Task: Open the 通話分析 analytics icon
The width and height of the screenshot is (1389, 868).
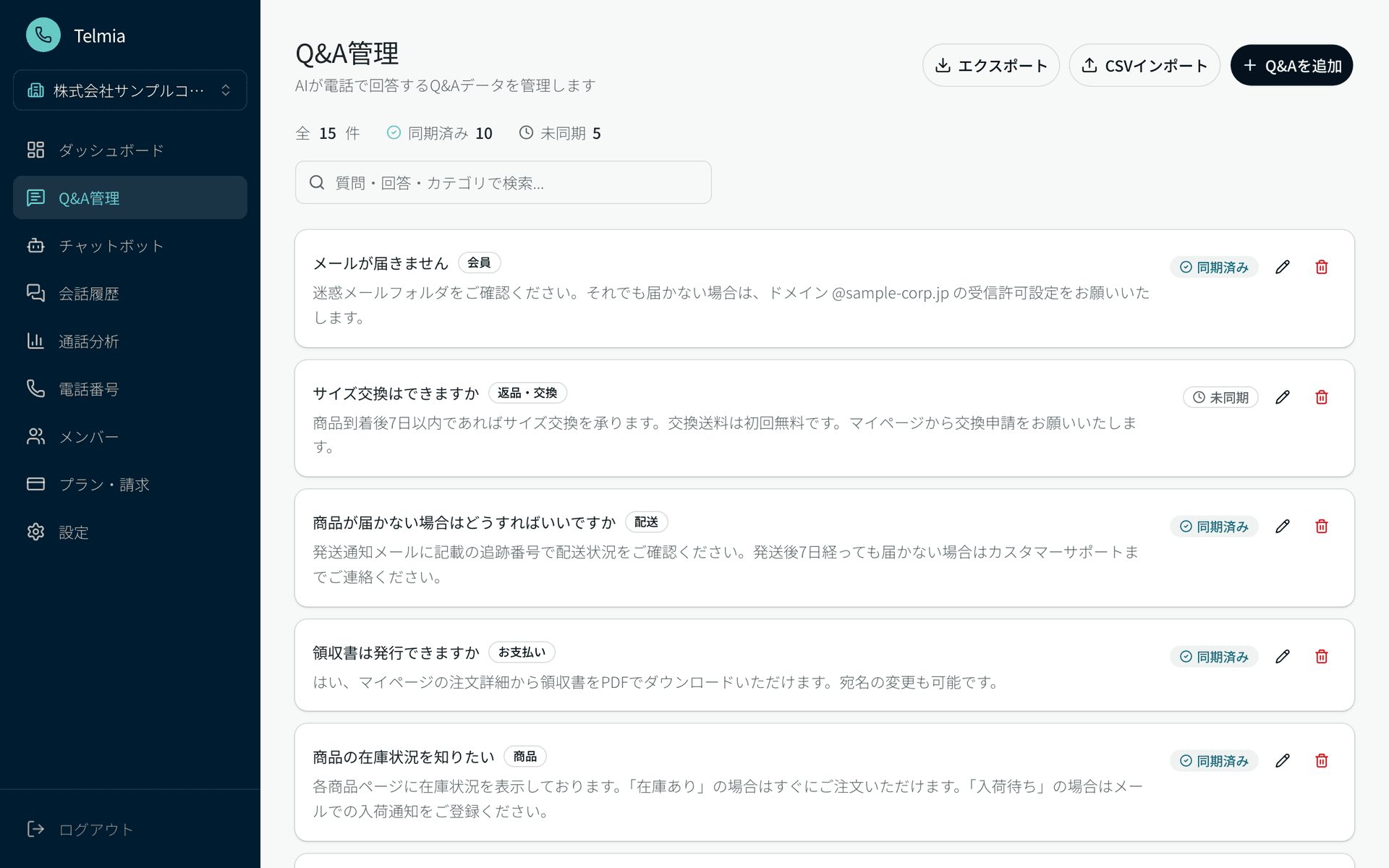Action: 36,341
